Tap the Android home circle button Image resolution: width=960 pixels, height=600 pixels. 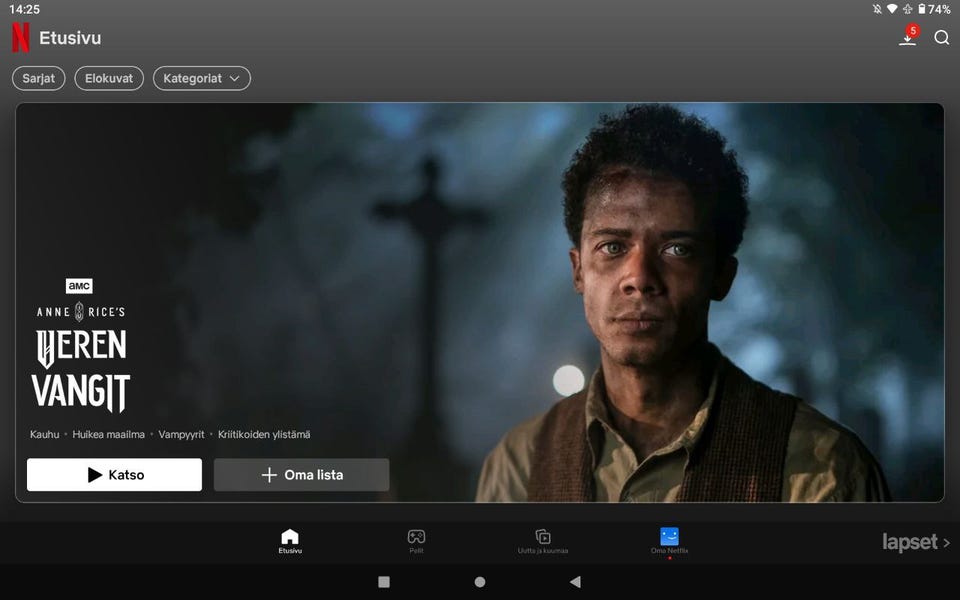click(480, 582)
